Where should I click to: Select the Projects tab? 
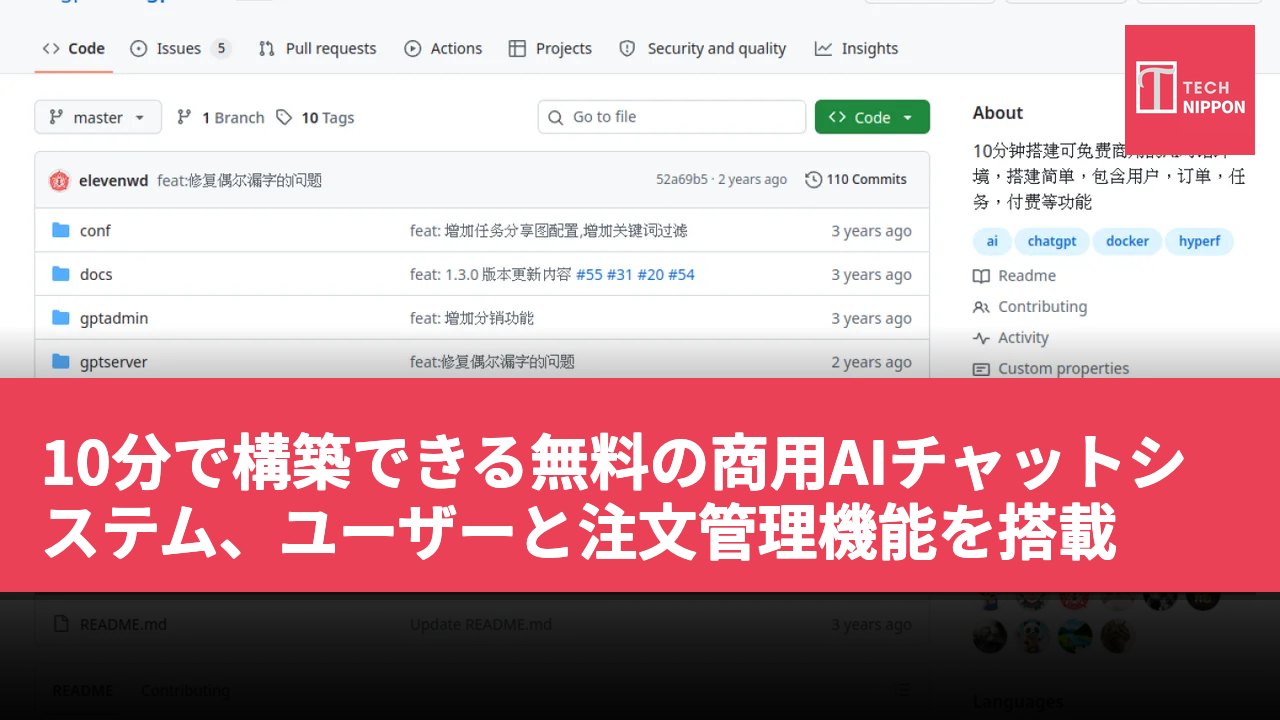click(550, 48)
